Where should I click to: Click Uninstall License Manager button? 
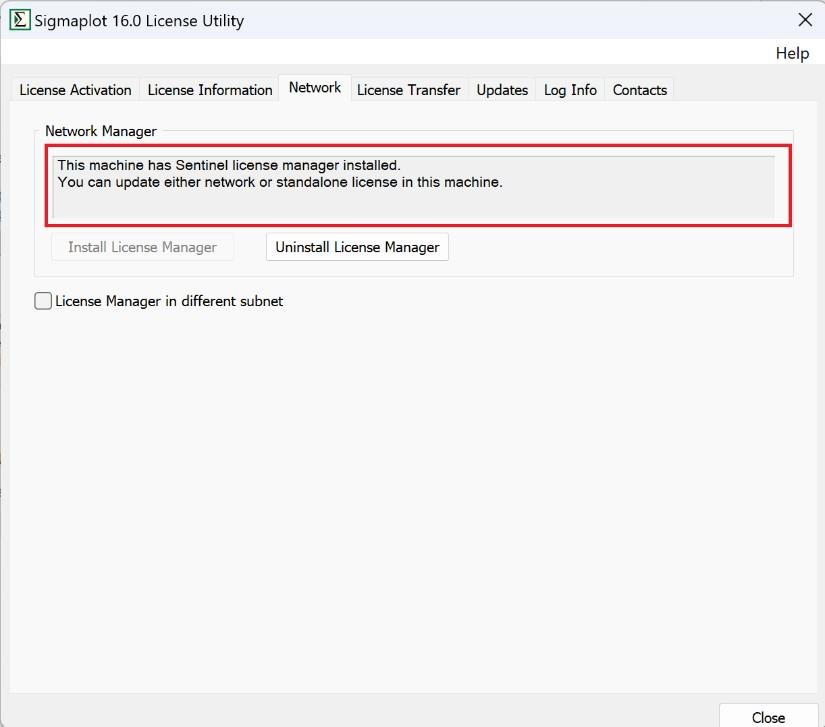(x=357, y=247)
